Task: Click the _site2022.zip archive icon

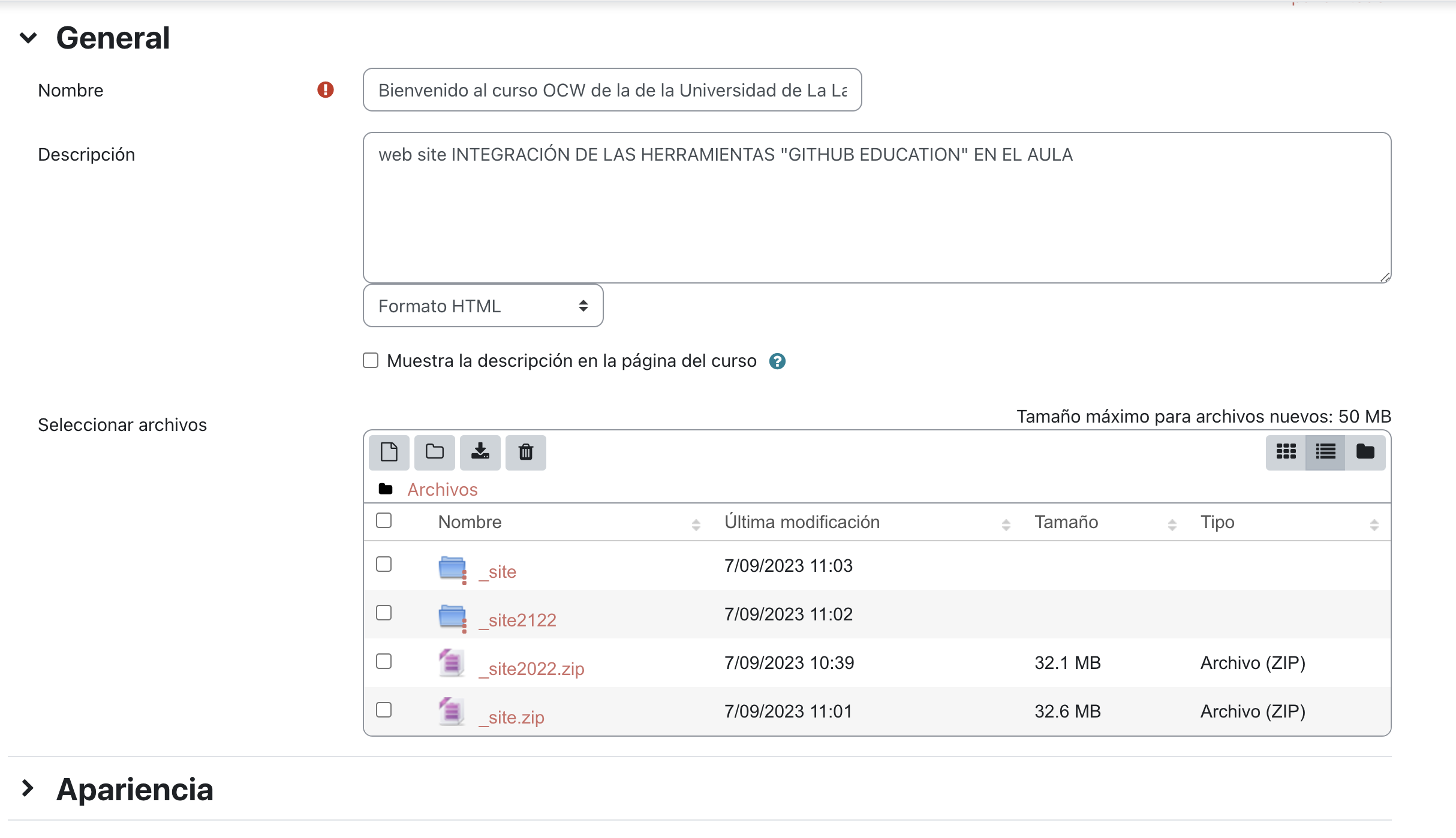Action: coord(452,663)
